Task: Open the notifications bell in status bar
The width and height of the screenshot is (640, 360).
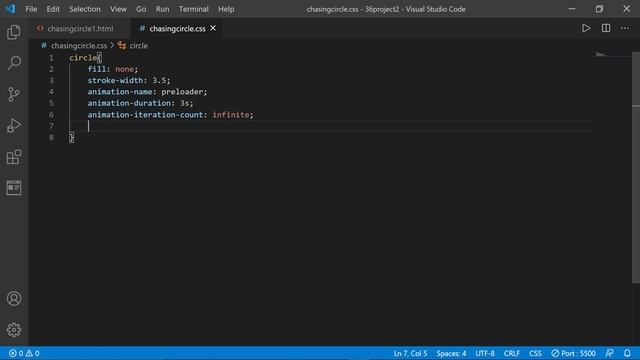Action: click(x=627, y=353)
